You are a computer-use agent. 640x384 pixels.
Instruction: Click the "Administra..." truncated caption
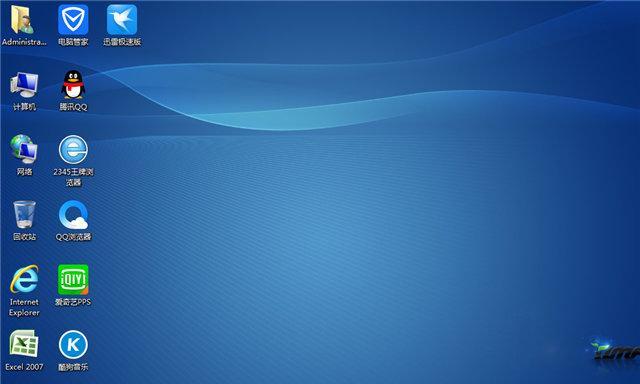(24, 42)
